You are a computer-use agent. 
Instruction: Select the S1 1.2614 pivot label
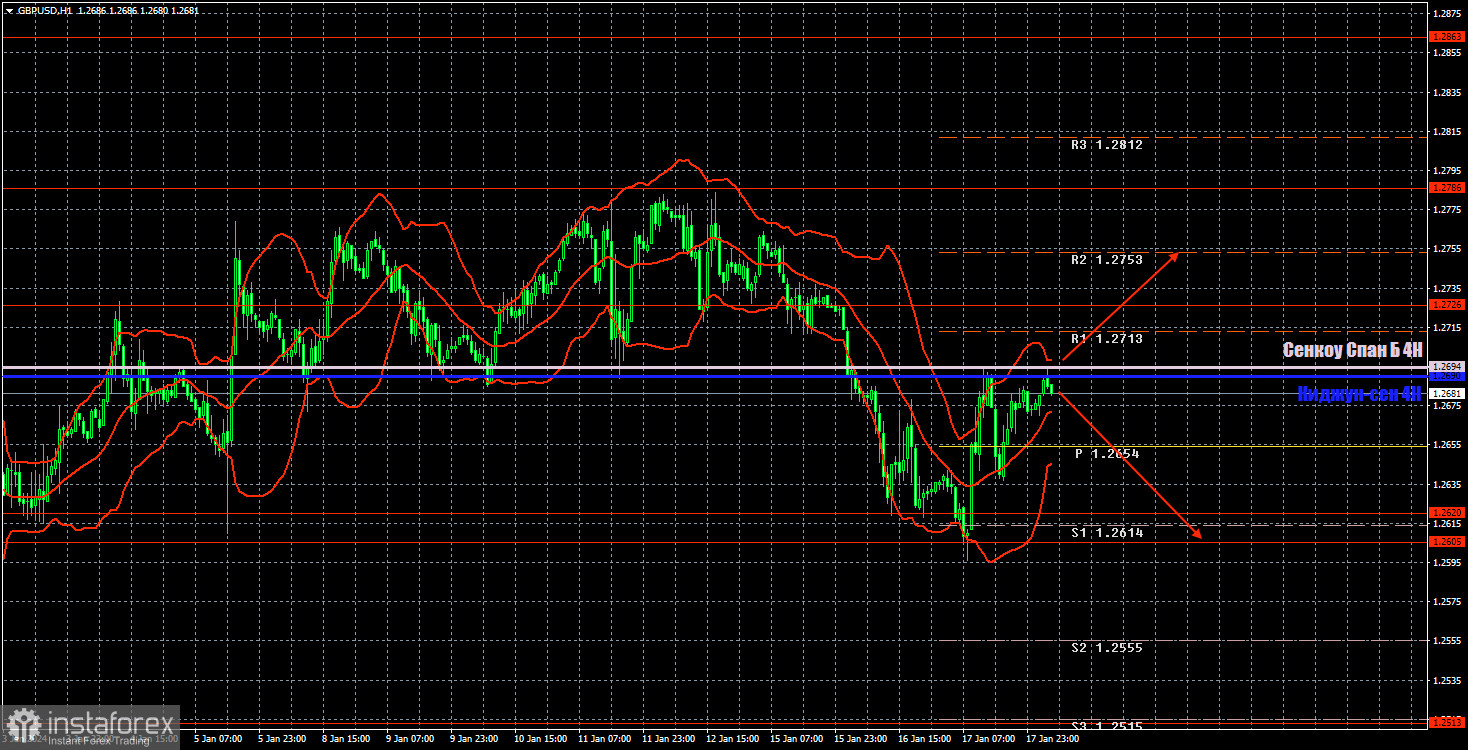pos(1106,533)
